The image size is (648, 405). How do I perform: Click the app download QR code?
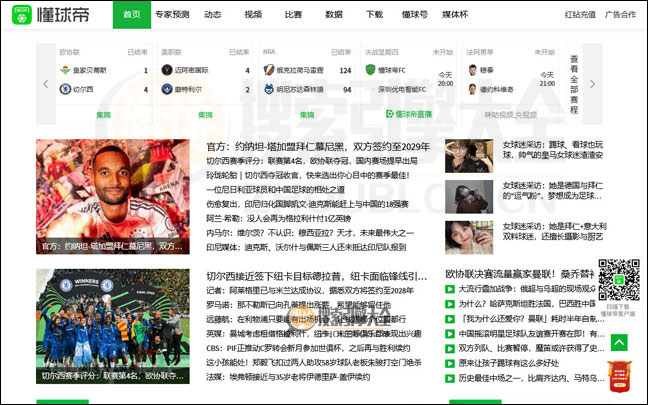click(x=619, y=280)
